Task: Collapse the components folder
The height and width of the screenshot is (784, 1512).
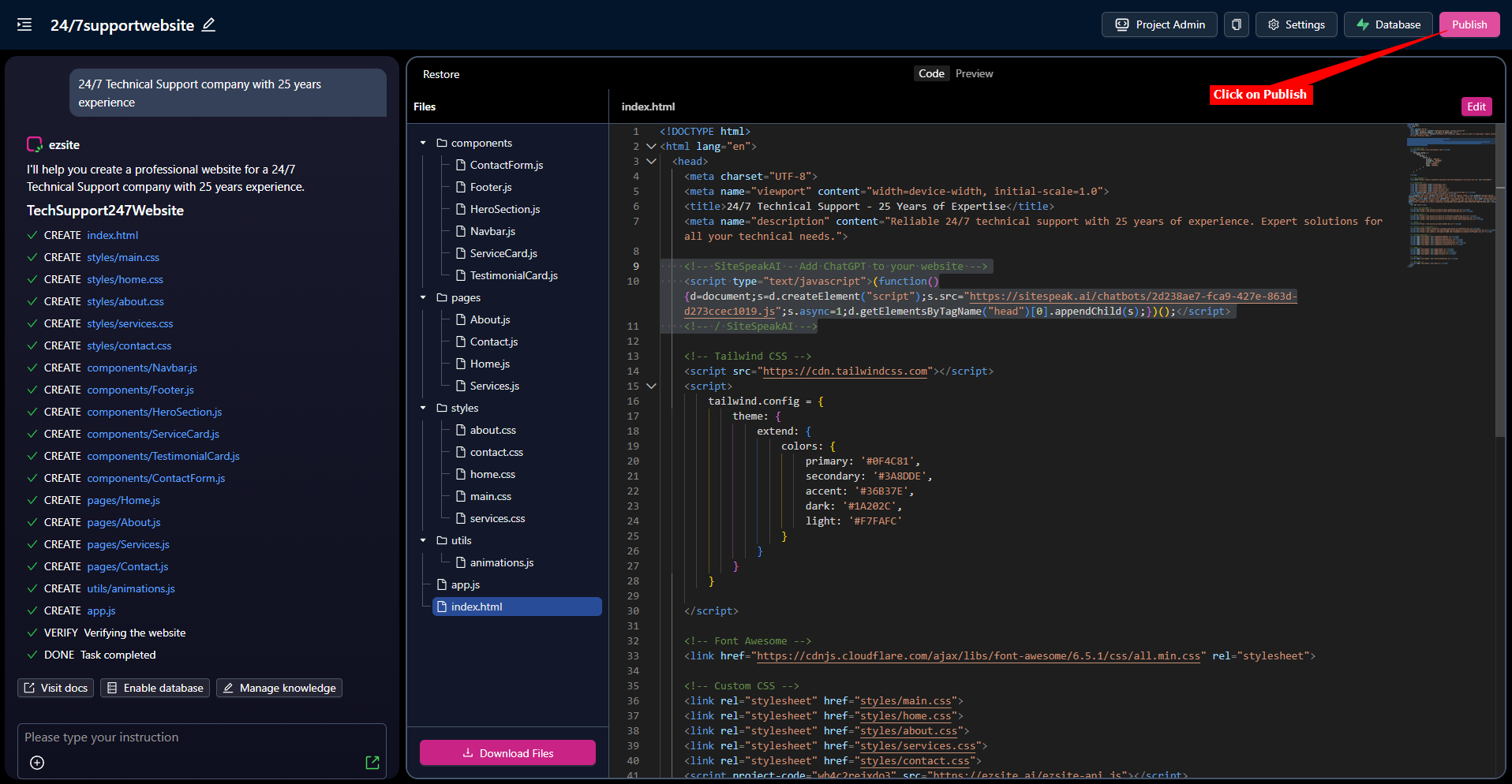Action: [x=423, y=143]
